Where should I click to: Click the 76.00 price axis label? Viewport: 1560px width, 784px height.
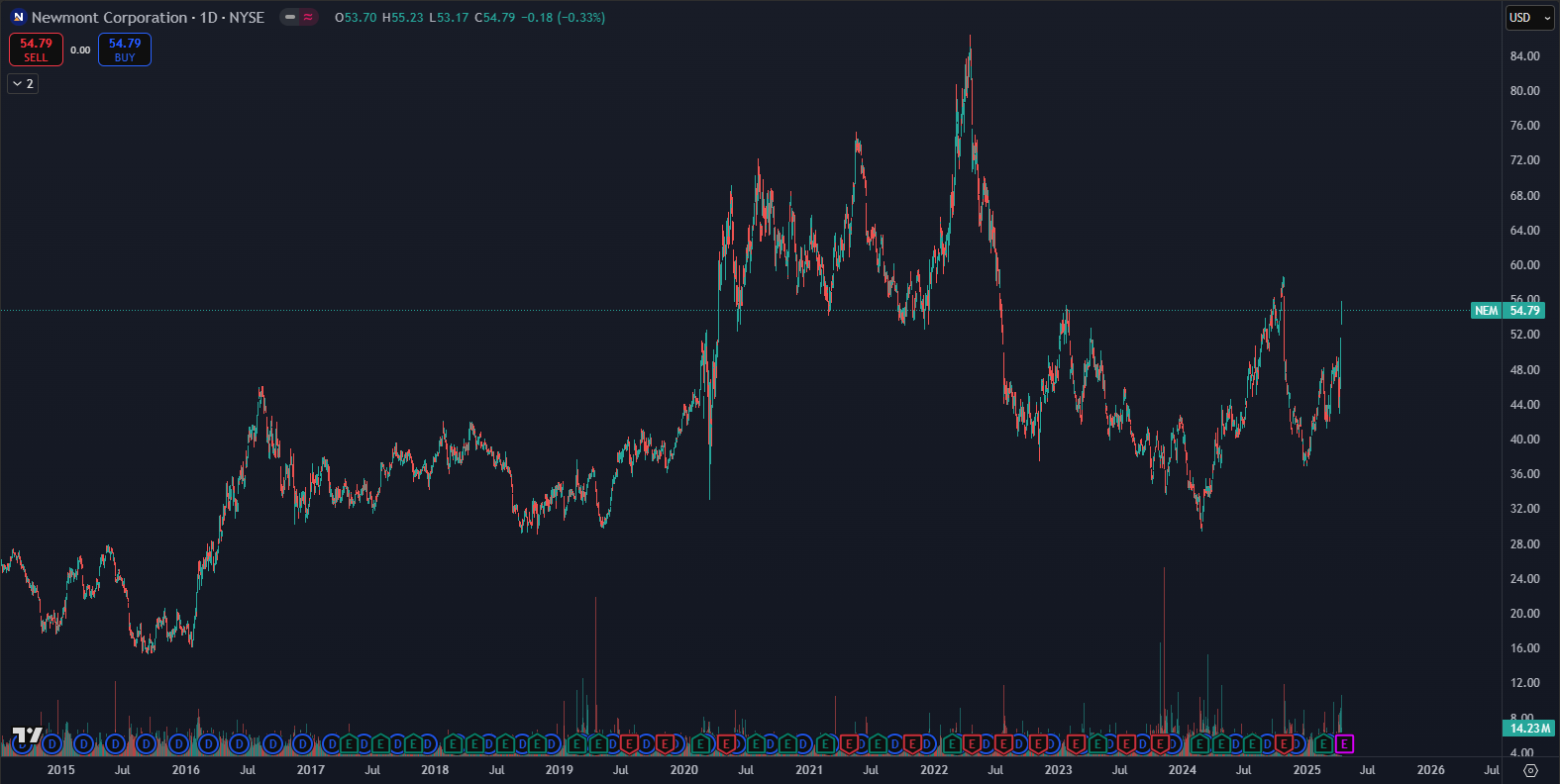[1524, 126]
